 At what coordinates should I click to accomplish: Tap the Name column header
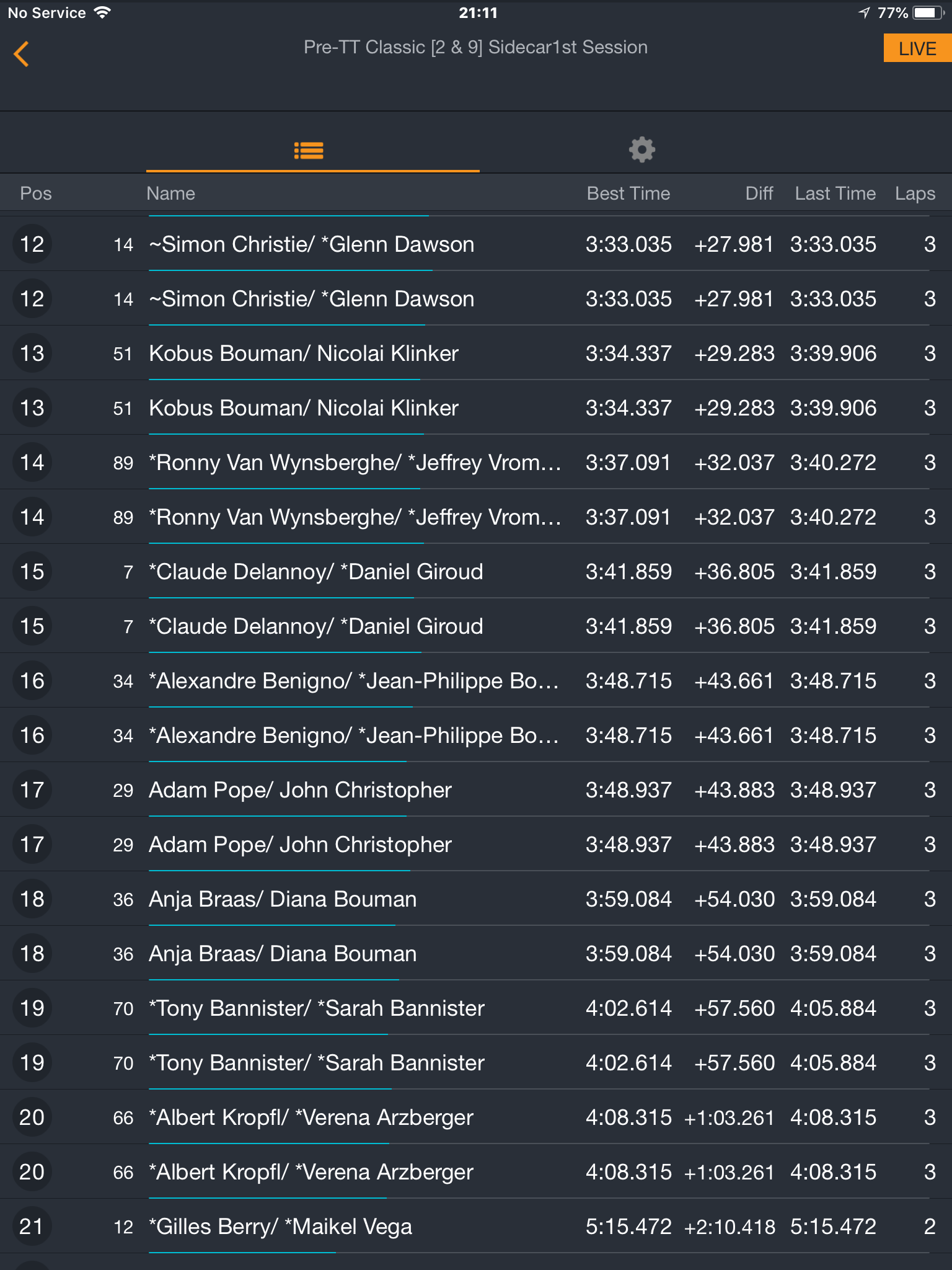[x=170, y=193]
